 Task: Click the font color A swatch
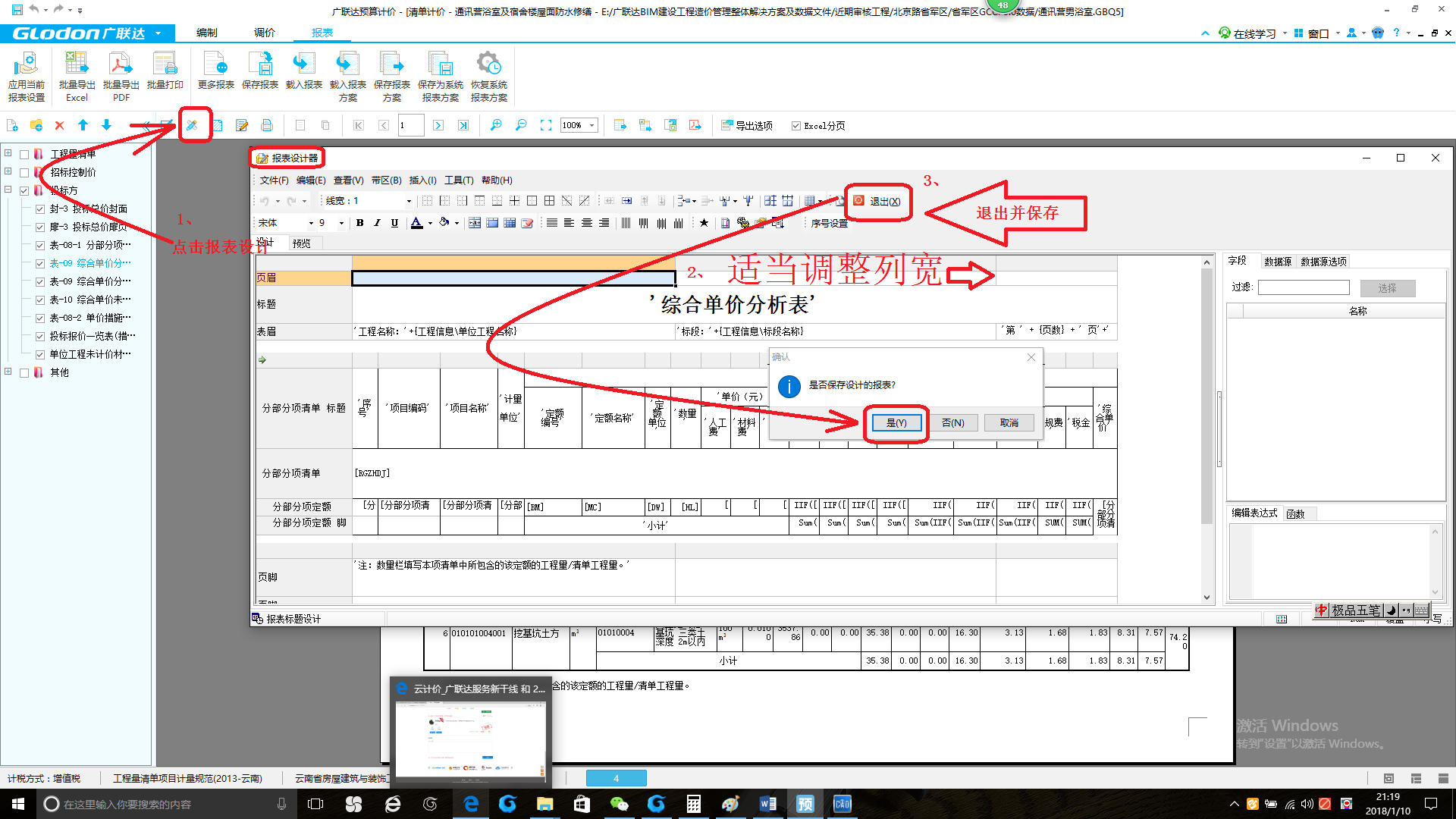[416, 223]
